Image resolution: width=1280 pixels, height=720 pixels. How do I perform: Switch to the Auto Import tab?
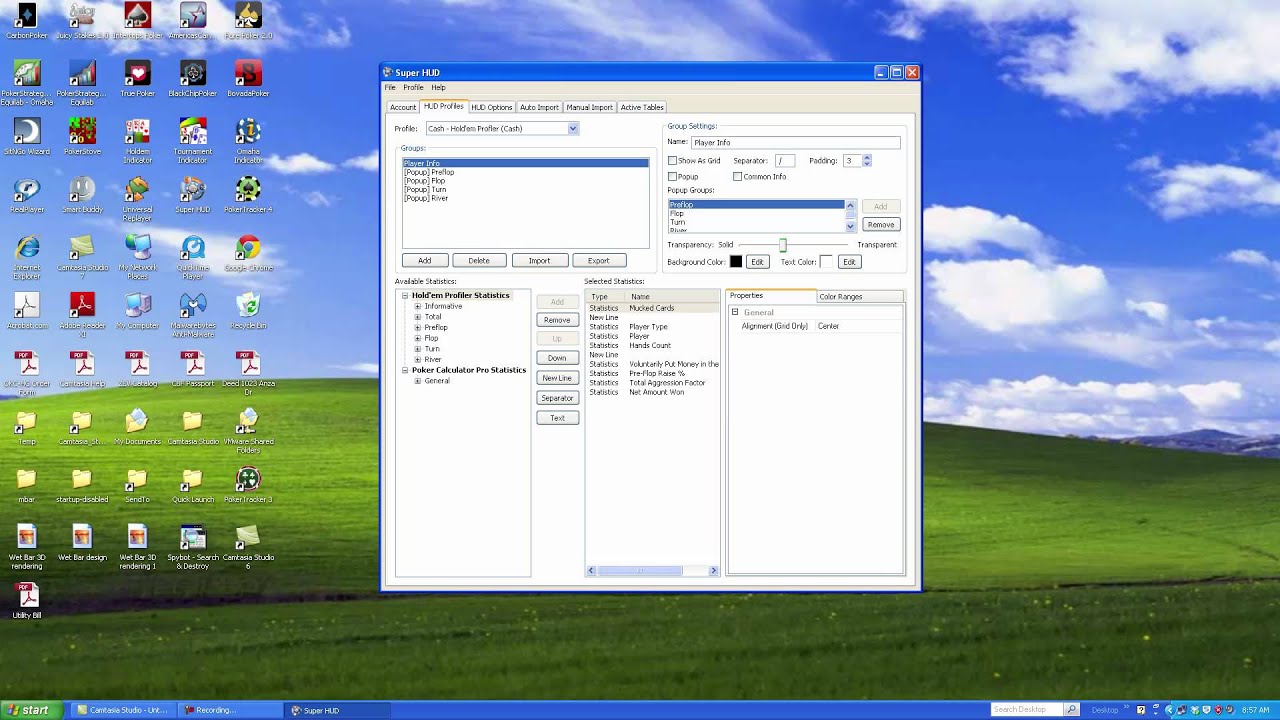[539, 107]
